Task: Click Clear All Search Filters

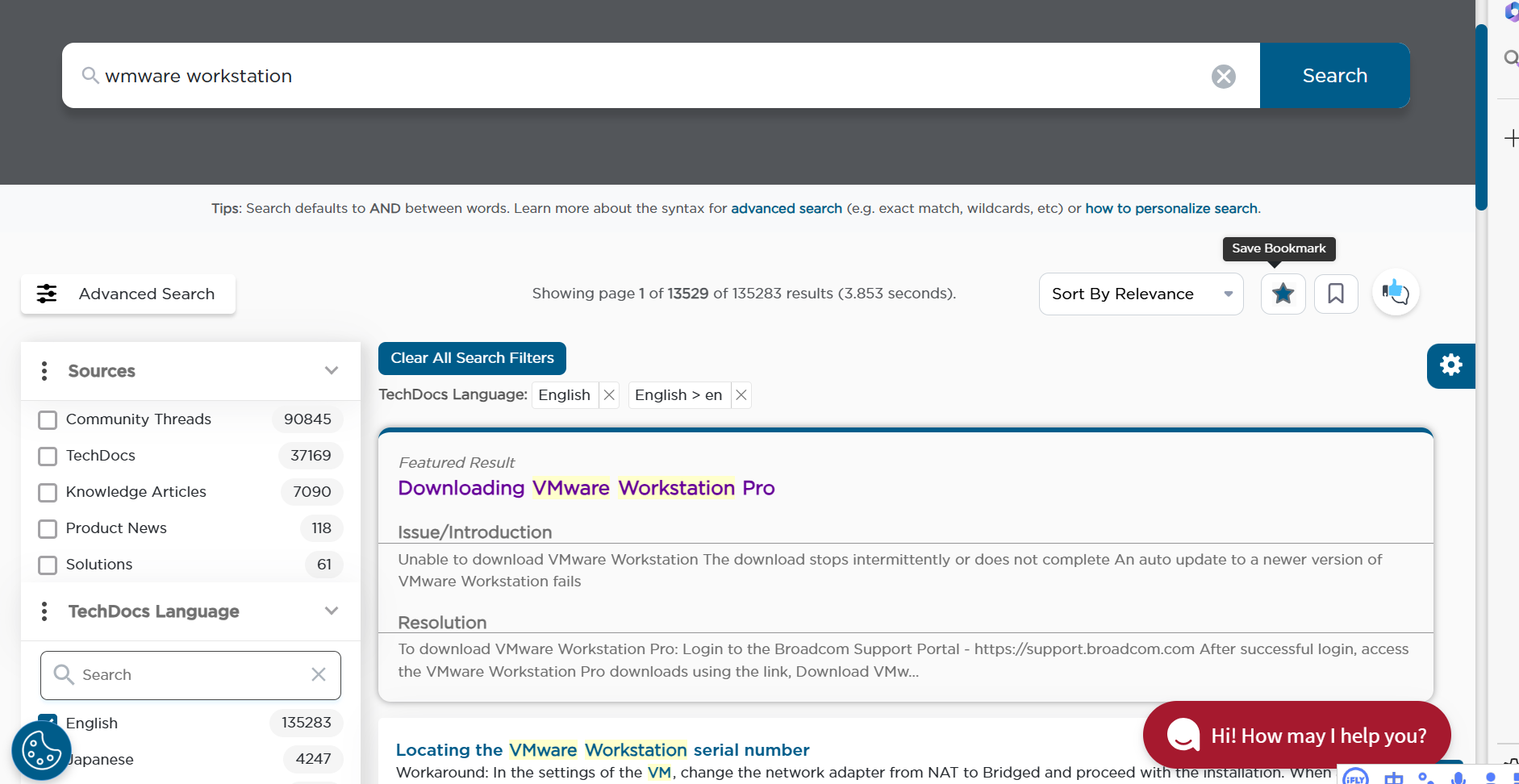Action: point(472,358)
